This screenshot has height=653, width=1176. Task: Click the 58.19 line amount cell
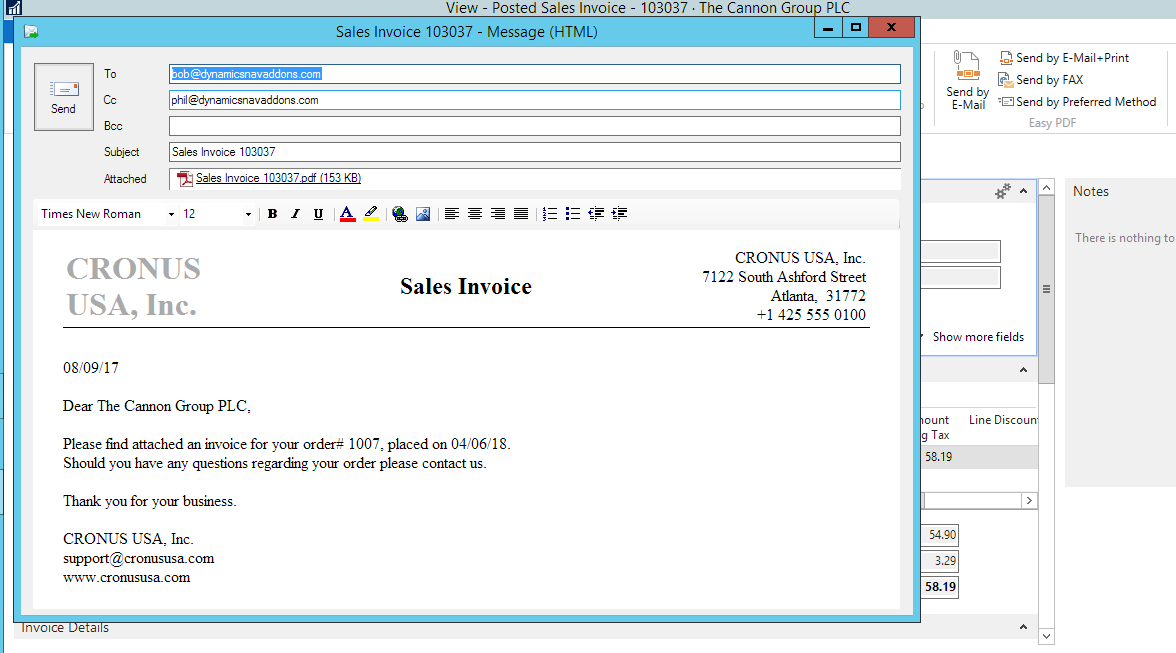tap(938, 457)
